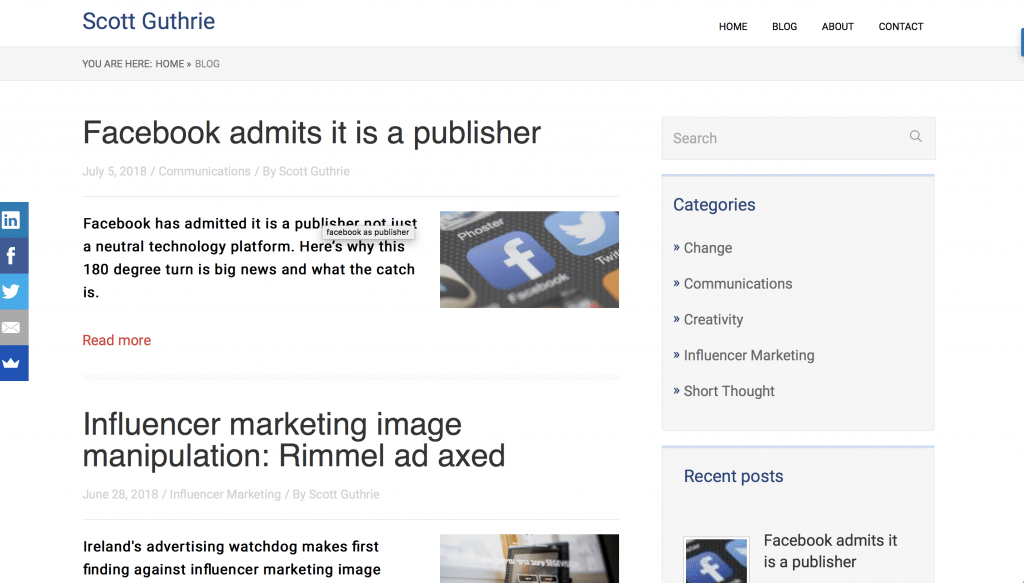The image size is (1024, 583).
Task: Share the page on Twitter
Action: tap(14, 291)
